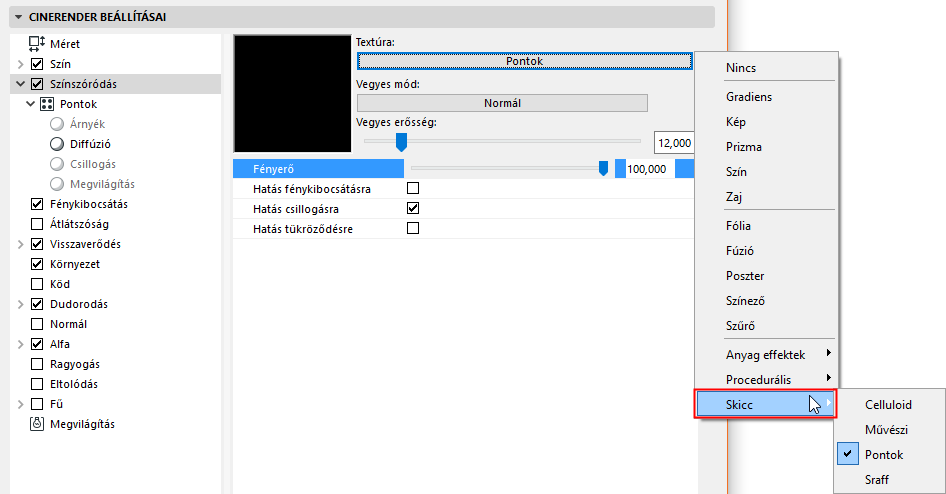Collapse the Pontok sub-node

30,104
